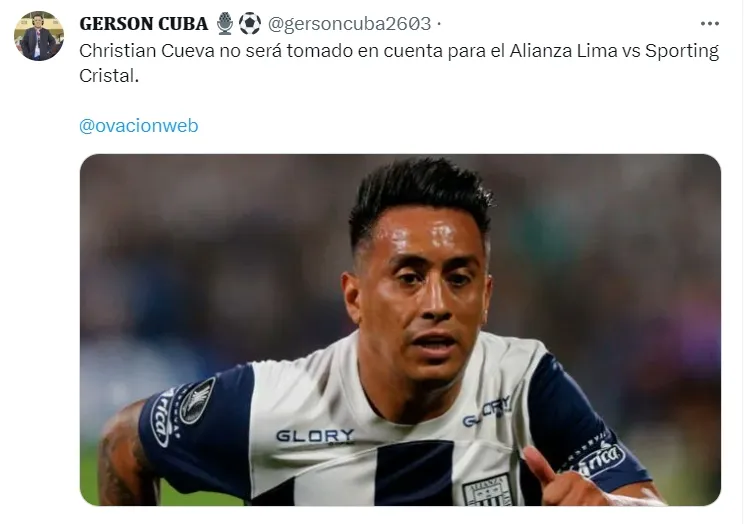This screenshot has width=747, height=524.
Task: Click the word "Cristal." in the tweet
Action: coord(109,76)
